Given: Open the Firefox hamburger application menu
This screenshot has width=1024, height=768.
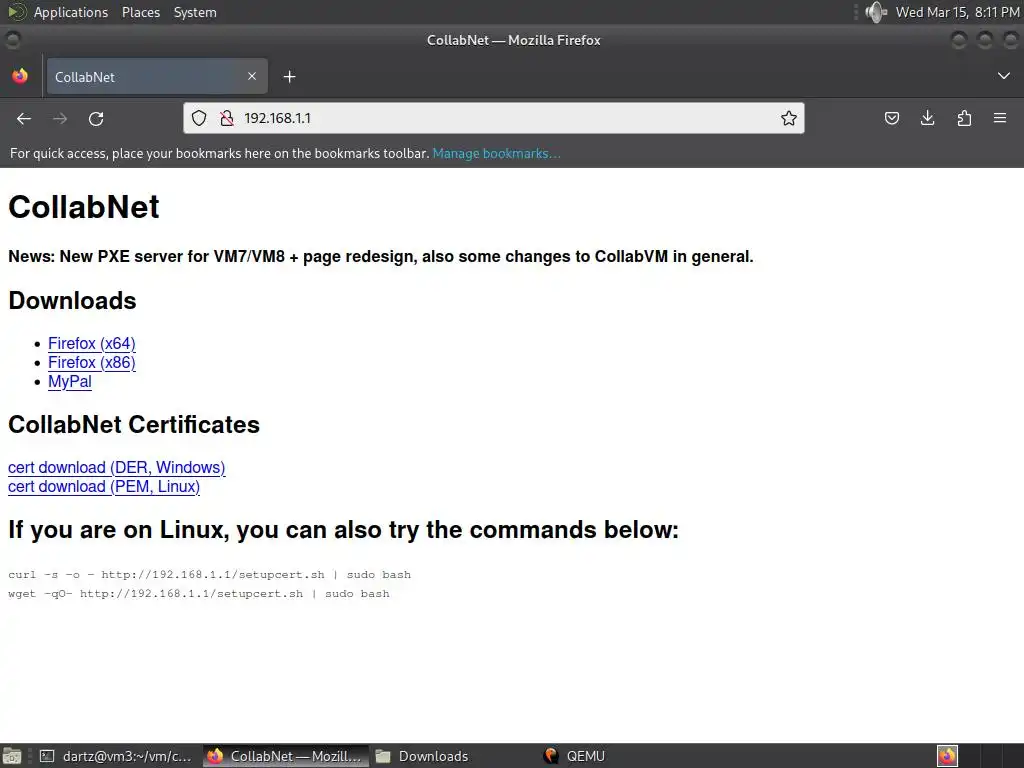Looking at the screenshot, I should point(1000,118).
